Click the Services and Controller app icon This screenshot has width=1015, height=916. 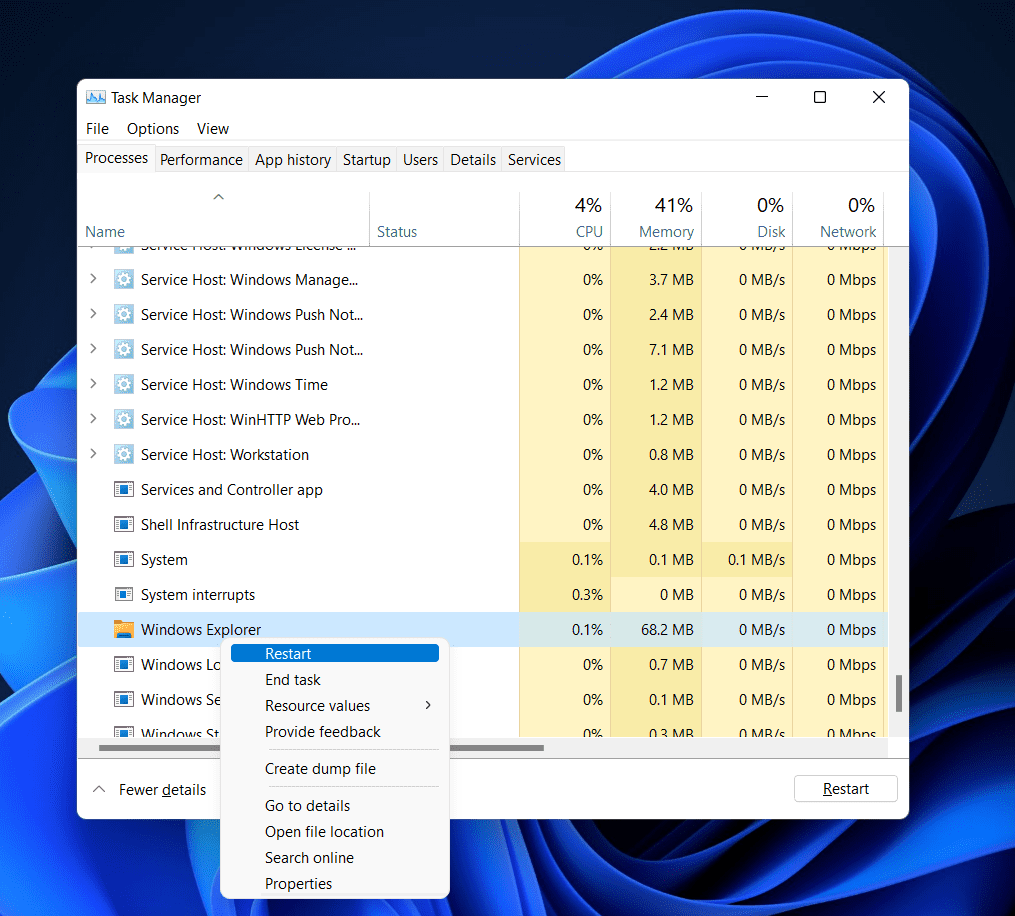[x=124, y=489]
